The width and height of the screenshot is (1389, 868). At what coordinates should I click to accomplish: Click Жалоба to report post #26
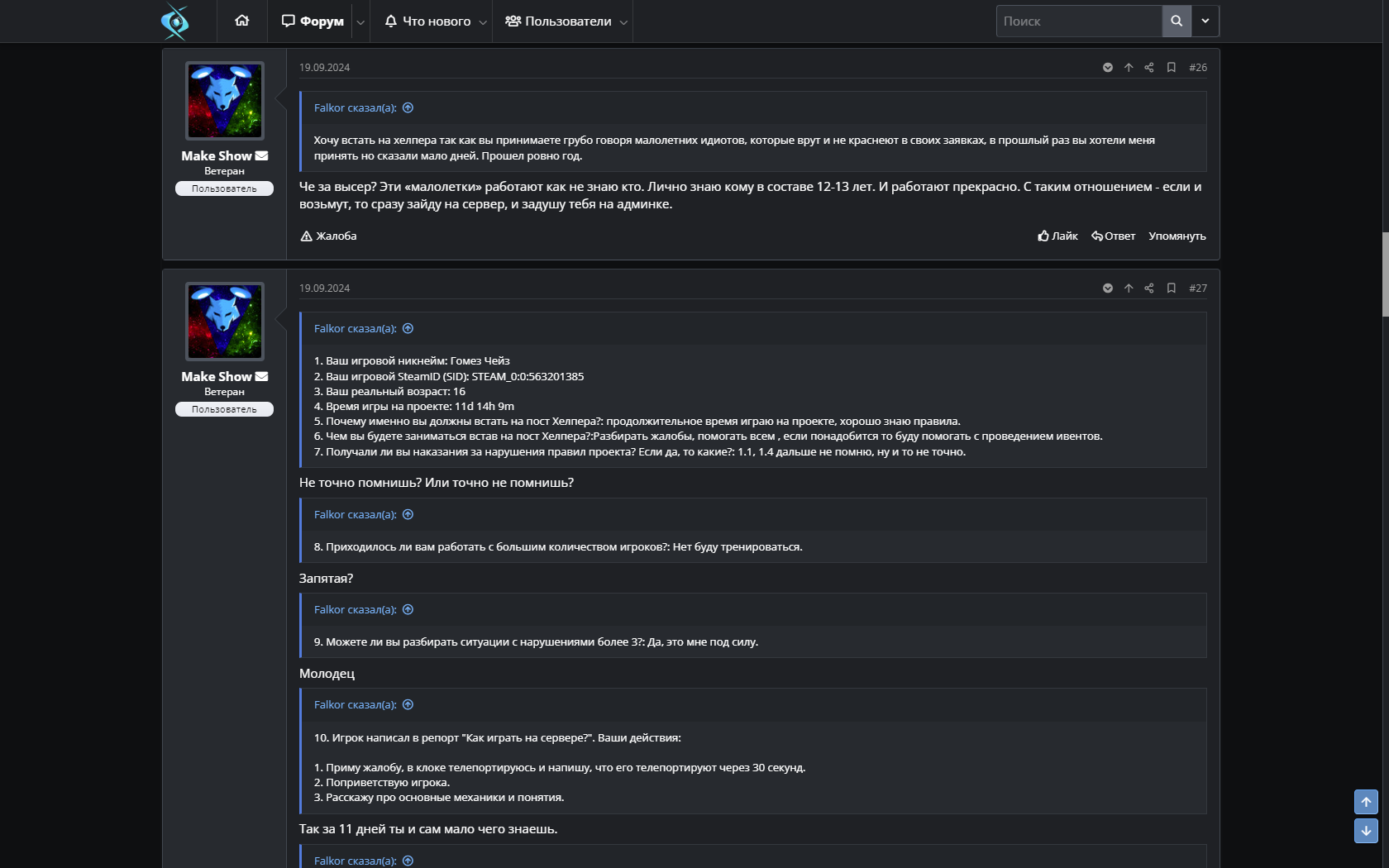tap(328, 236)
